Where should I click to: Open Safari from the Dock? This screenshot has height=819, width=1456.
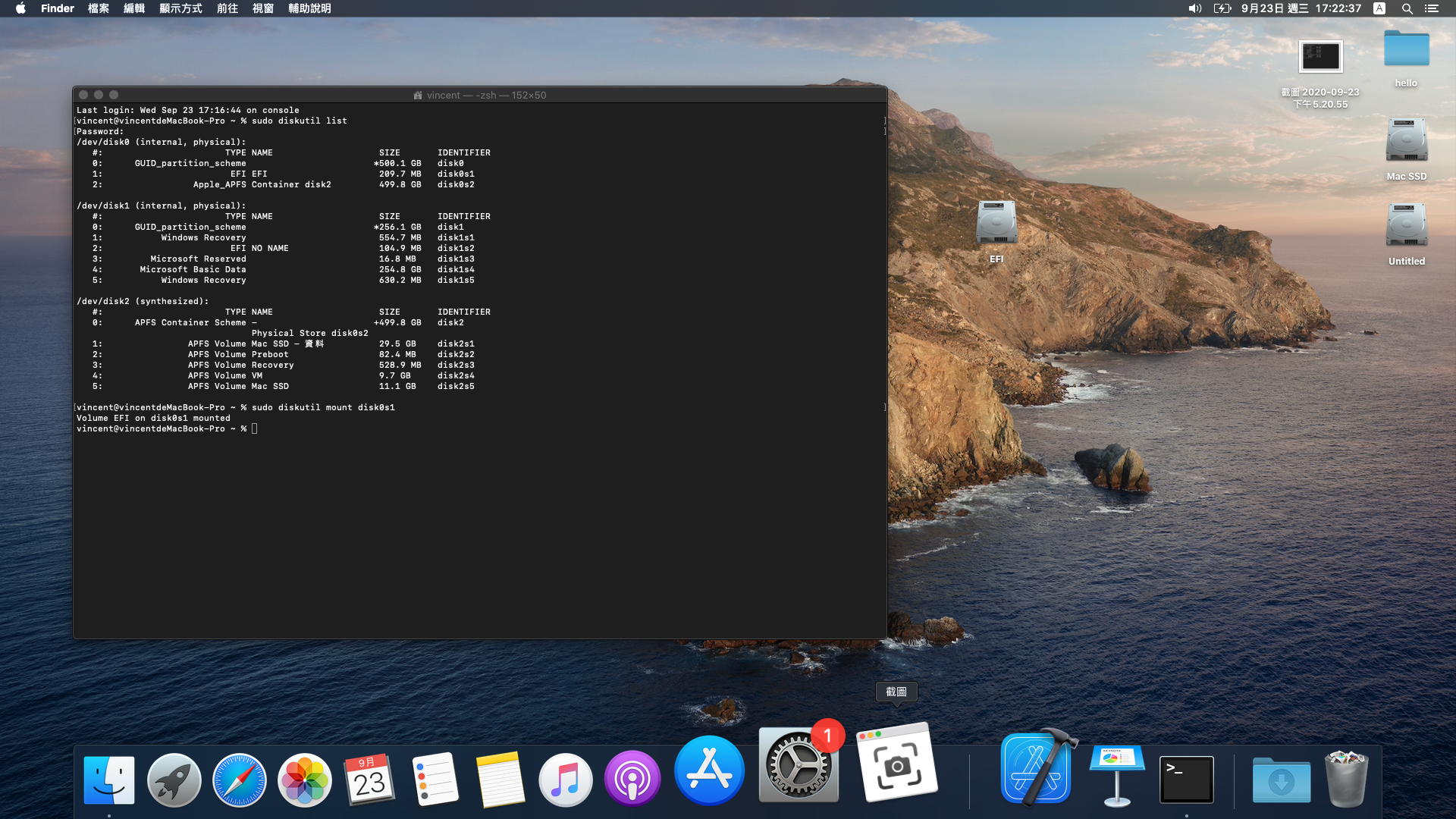[239, 780]
